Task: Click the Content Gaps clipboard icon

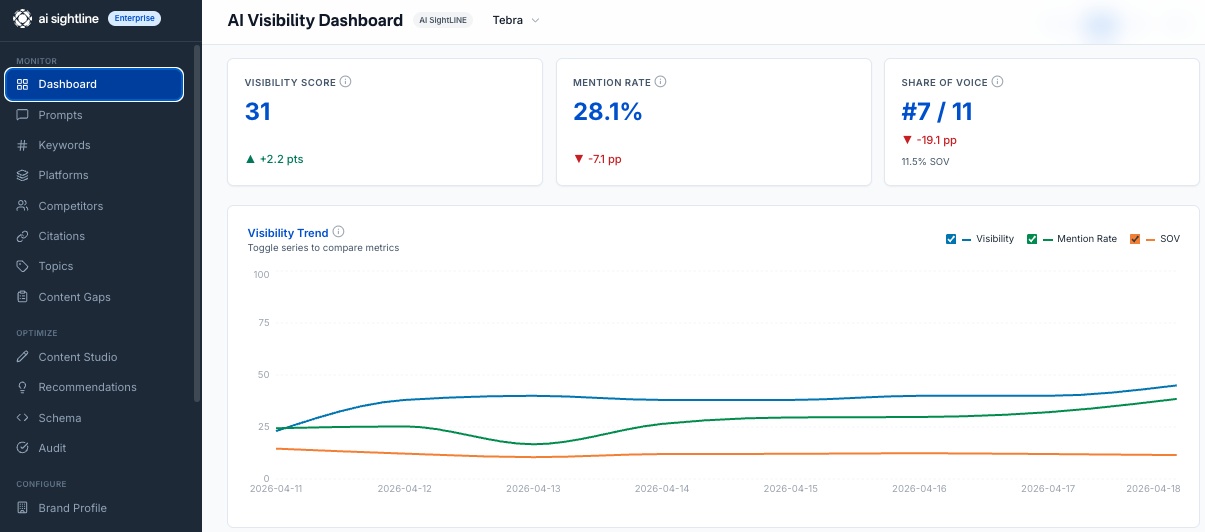Action: click(22, 297)
